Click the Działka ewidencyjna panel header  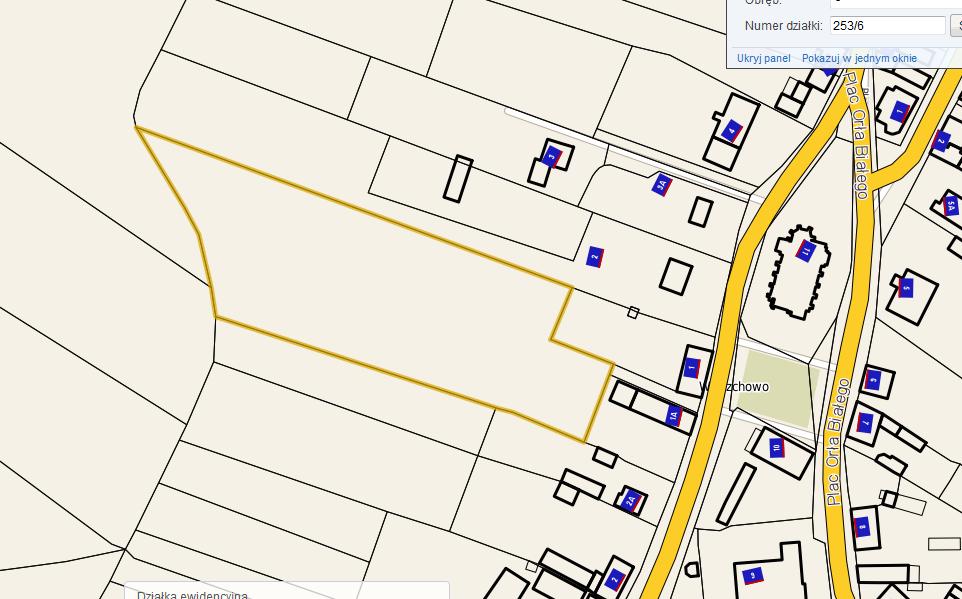point(192,595)
